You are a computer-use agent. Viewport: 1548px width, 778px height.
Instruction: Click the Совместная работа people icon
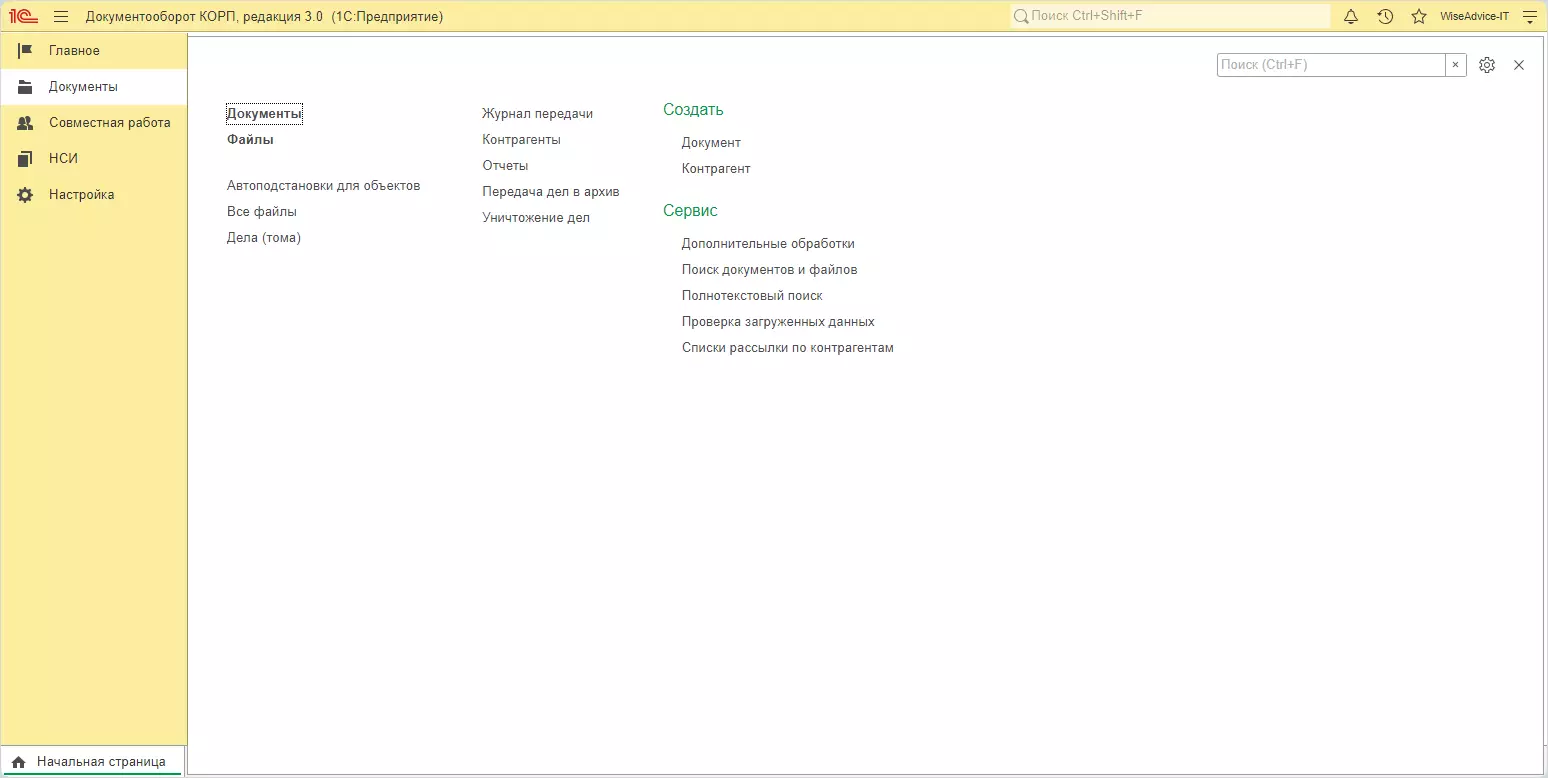click(26, 123)
